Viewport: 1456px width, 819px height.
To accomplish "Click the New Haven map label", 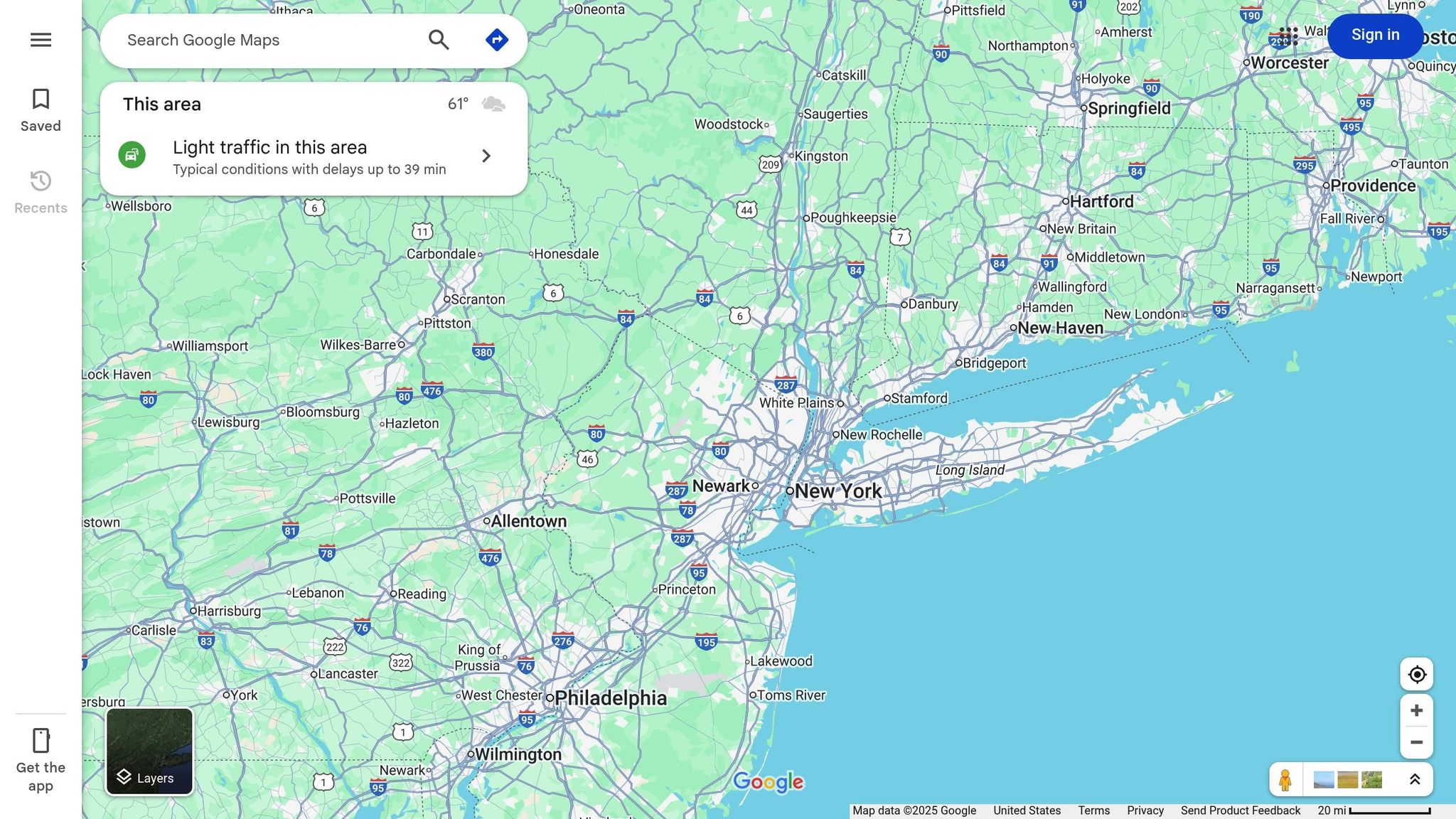I will click(x=1060, y=328).
